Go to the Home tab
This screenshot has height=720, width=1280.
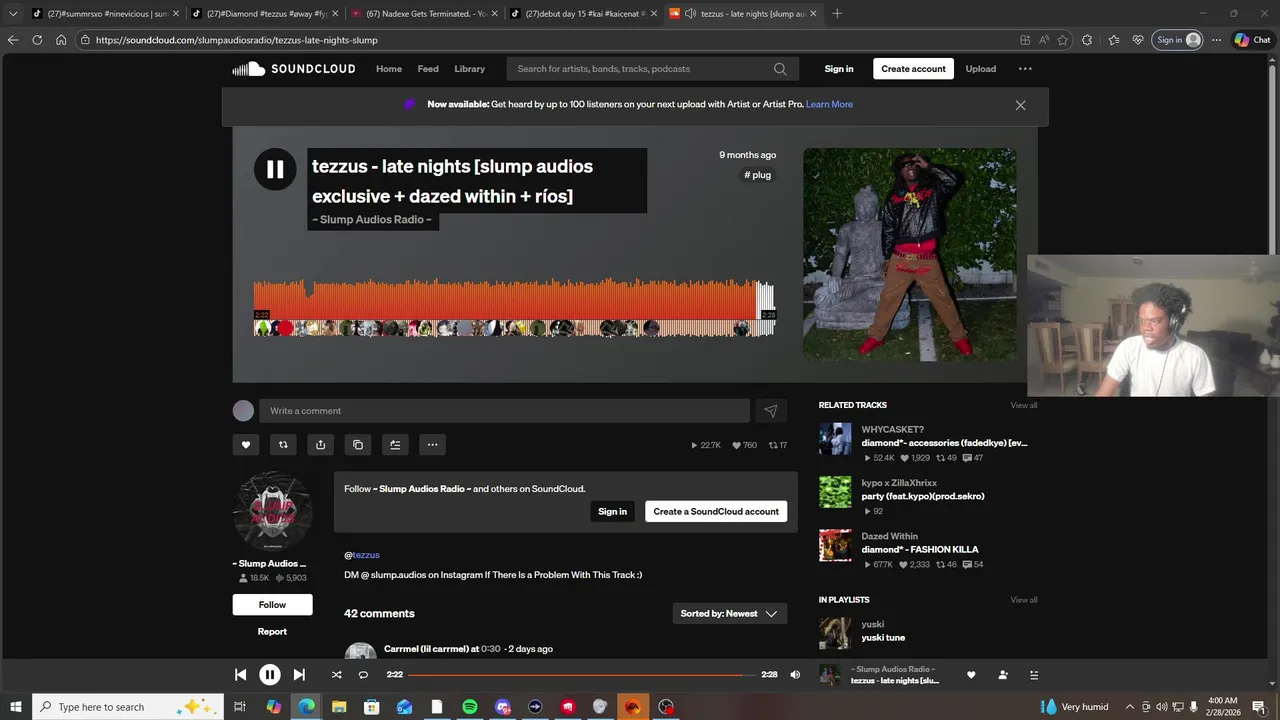(x=389, y=69)
